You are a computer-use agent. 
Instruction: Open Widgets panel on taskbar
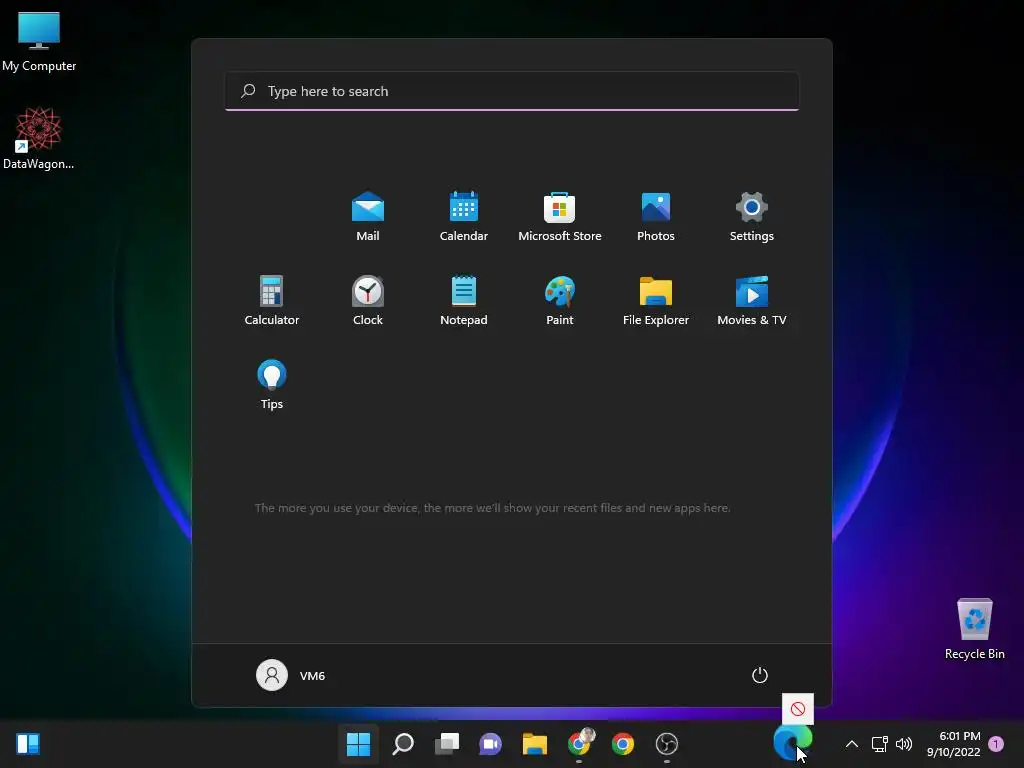[x=28, y=744]
